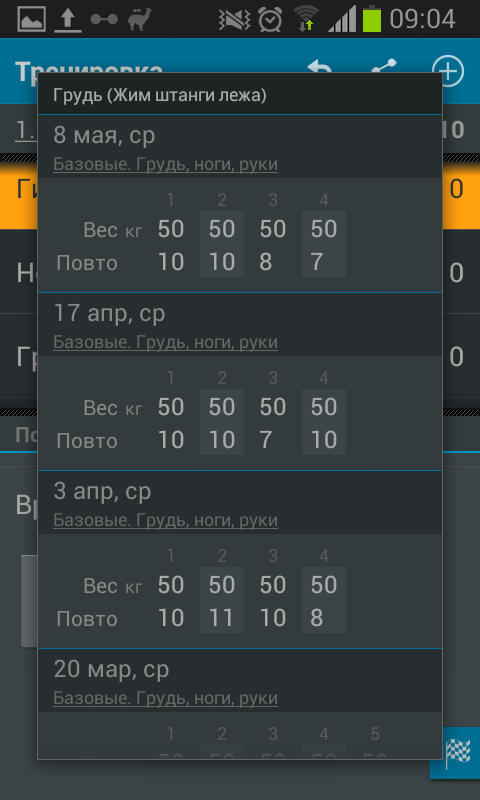The image size is (480, 800).
Task: Open workout link under 17 апр
Action: coord(165,342)
